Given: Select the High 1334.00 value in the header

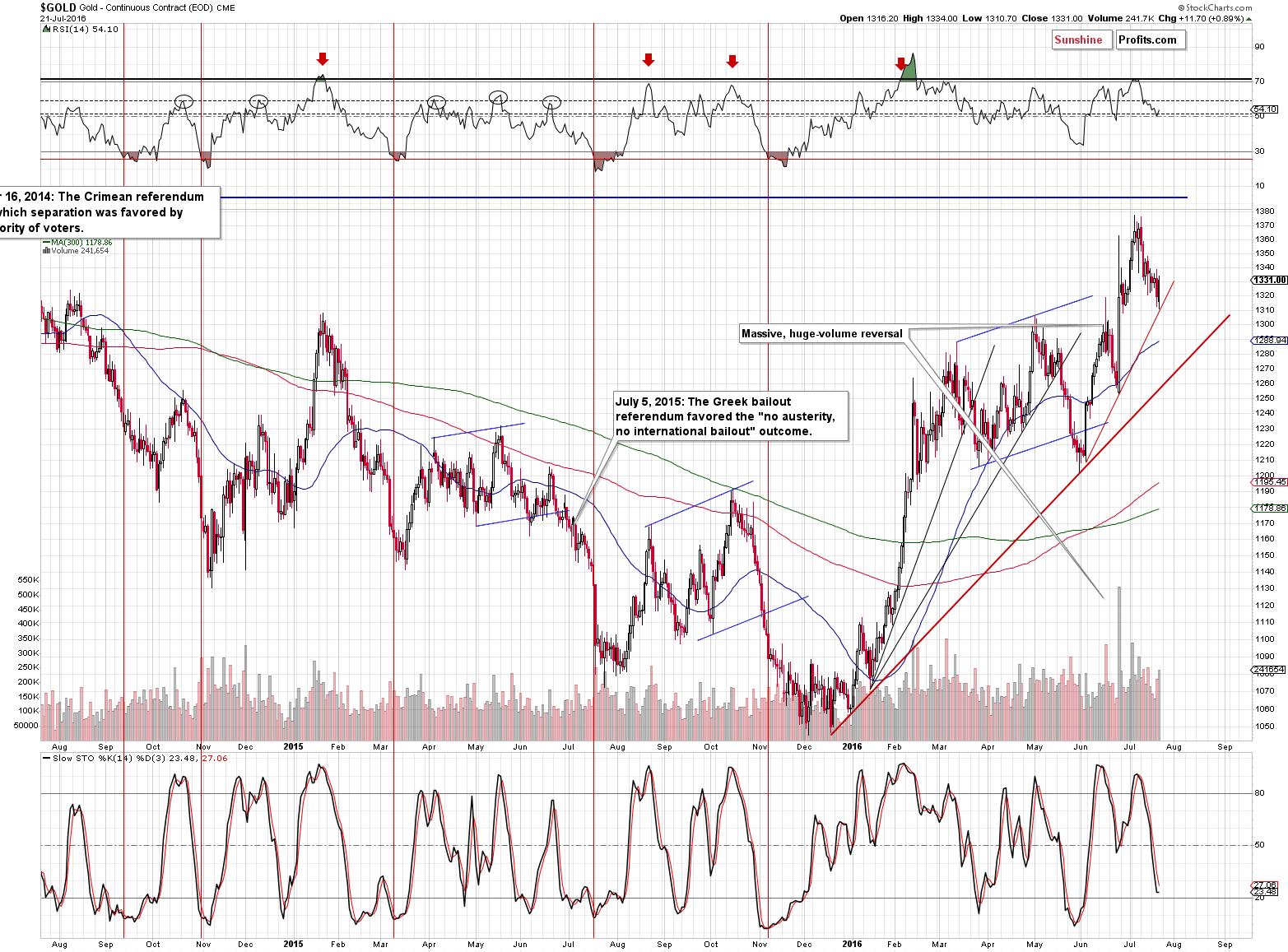Looking at the screenshot, I should coord(930,18).
